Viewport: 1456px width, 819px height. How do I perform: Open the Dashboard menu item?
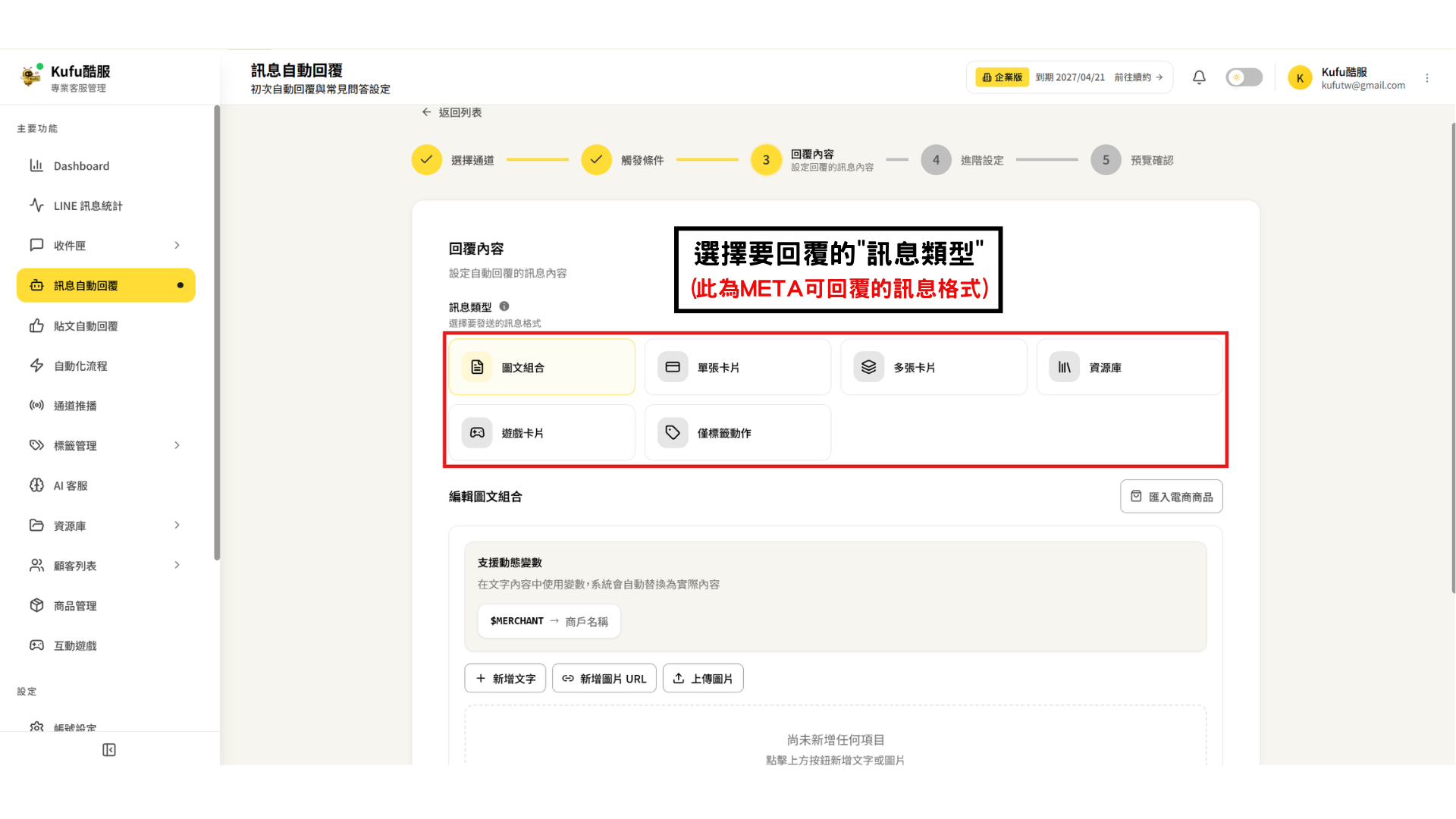coord(106,165)
